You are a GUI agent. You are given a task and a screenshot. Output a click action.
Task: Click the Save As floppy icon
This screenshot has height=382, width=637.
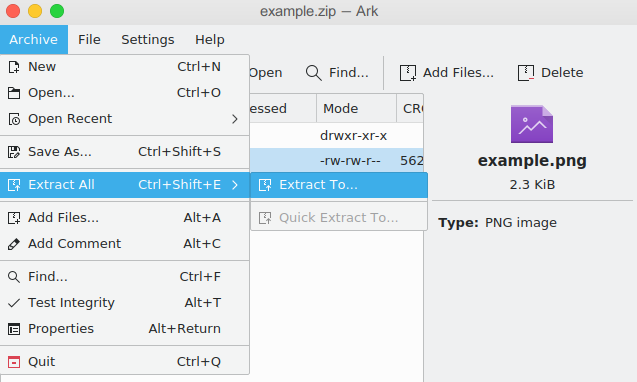[14, 152]
